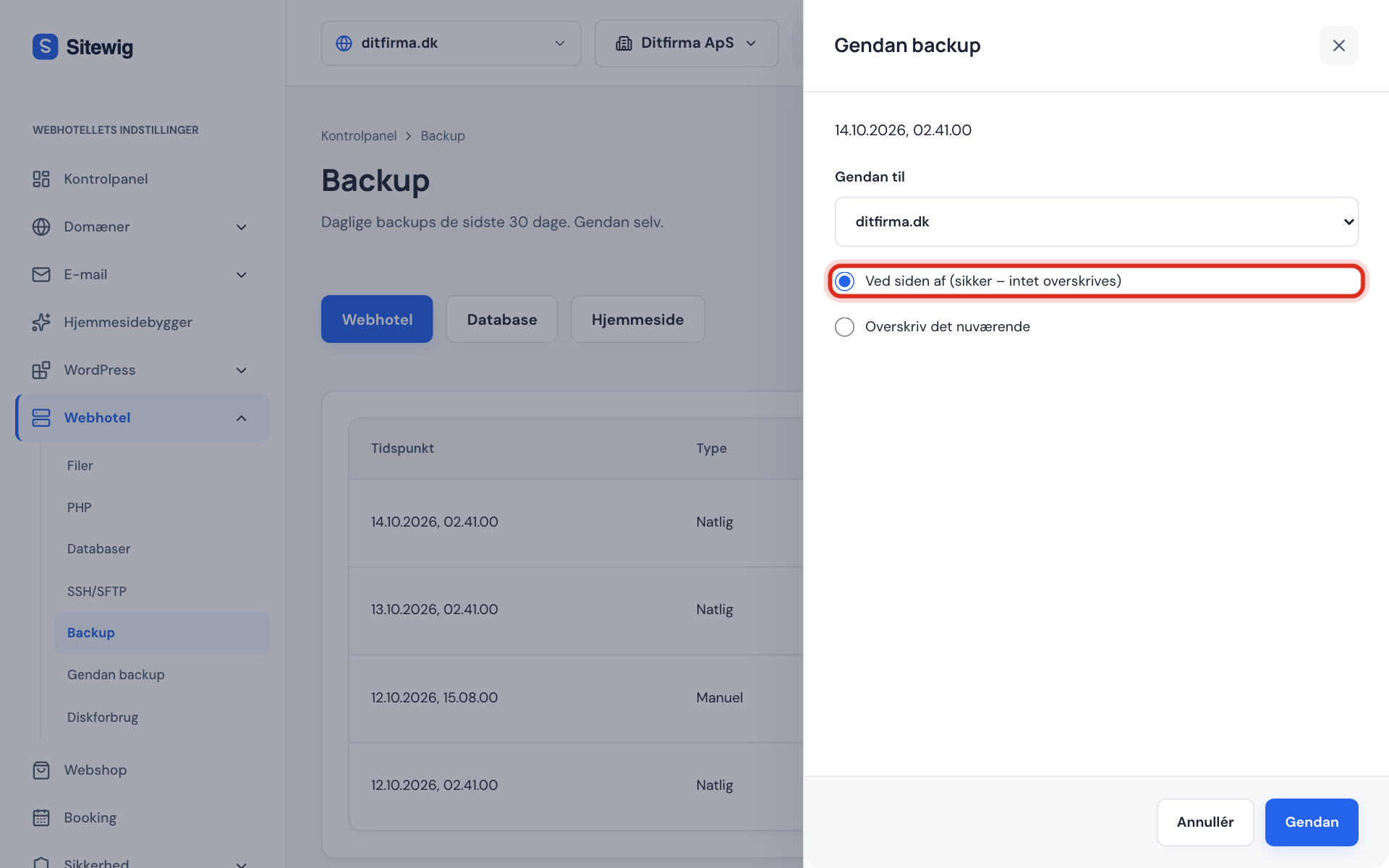This screenshot has width=1389, height=868.
Task: Open the Ditfirma ApS company dropdown
Action: pyautogui.click(x=687, y=43)
